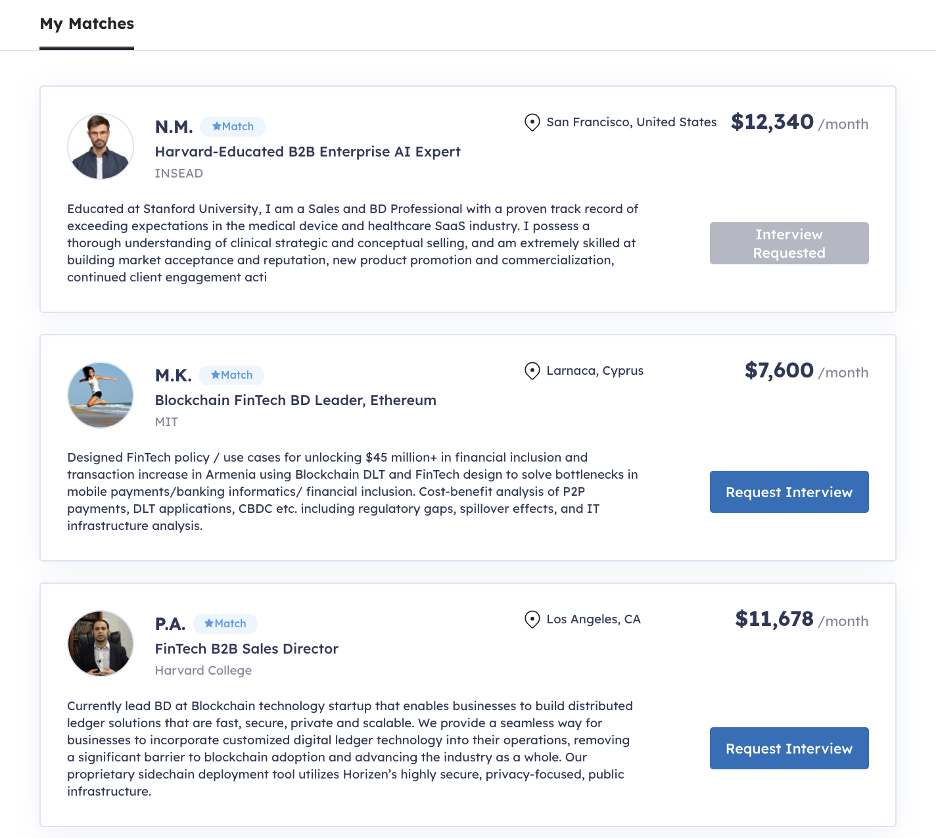
Task: Request Interview with P.A.
Action: pyautogui.click(x=789, y=748)
